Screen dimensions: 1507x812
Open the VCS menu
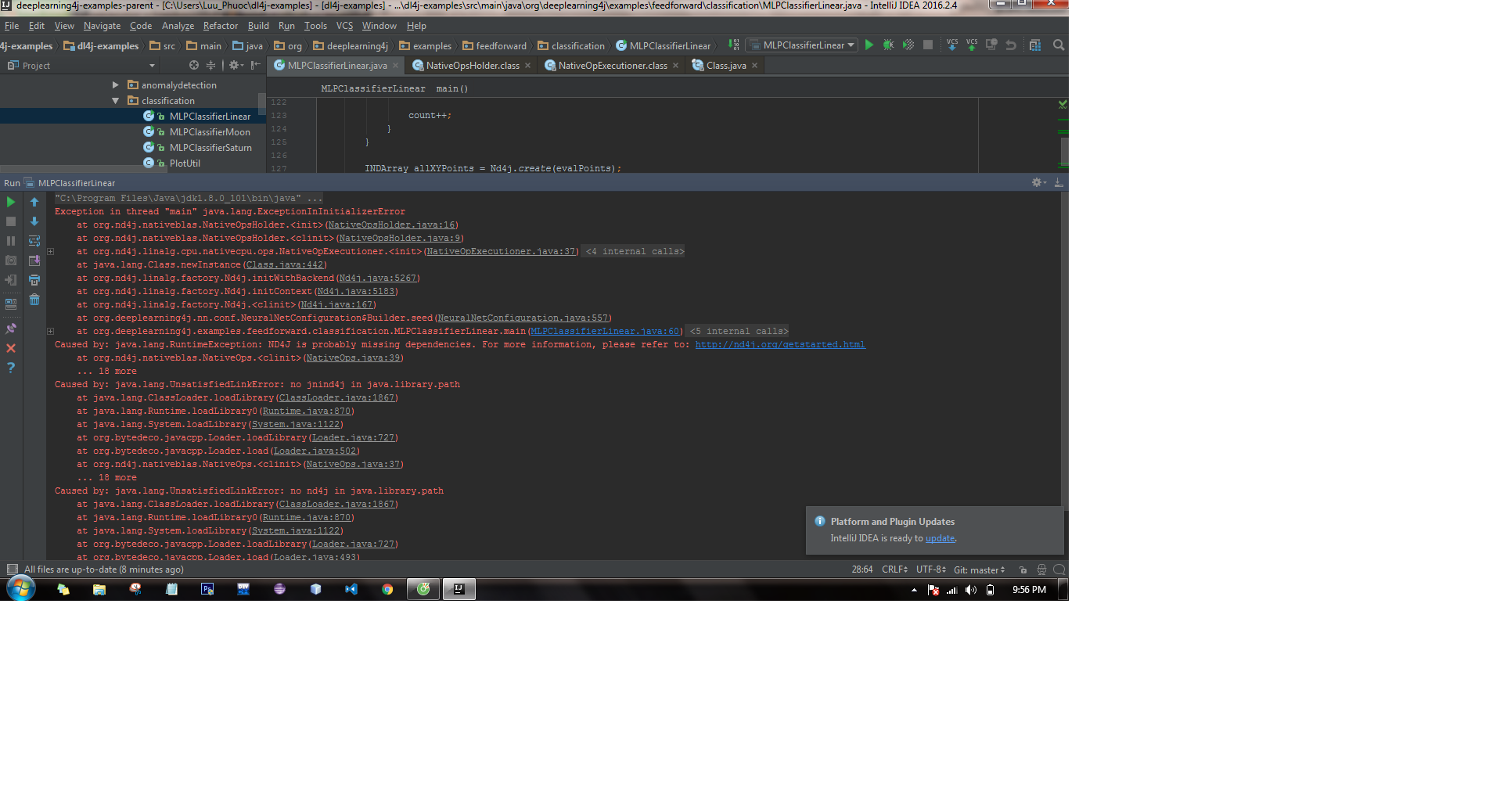[344, 26]
